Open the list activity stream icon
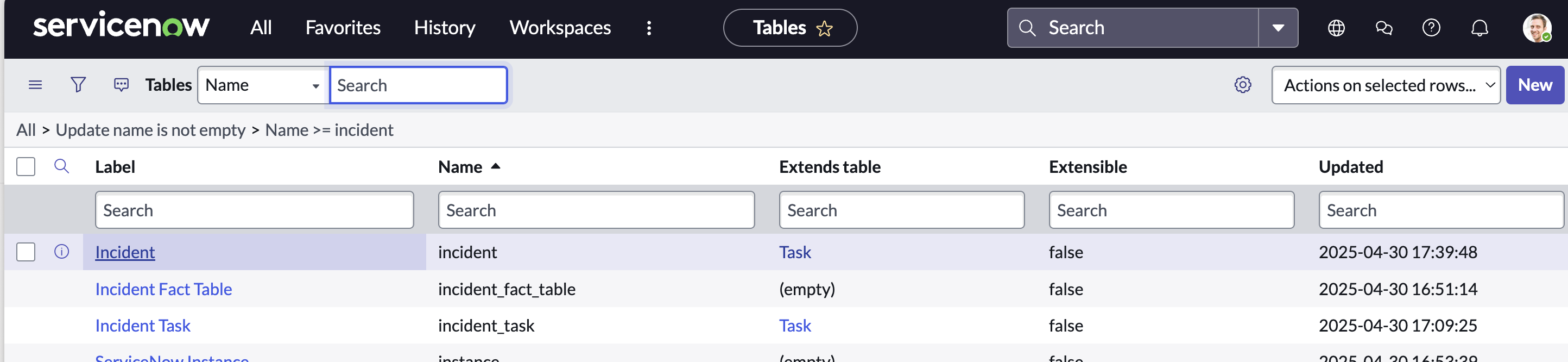The height and width of the screenshot is (362, 1568). (x=121, y=85)
